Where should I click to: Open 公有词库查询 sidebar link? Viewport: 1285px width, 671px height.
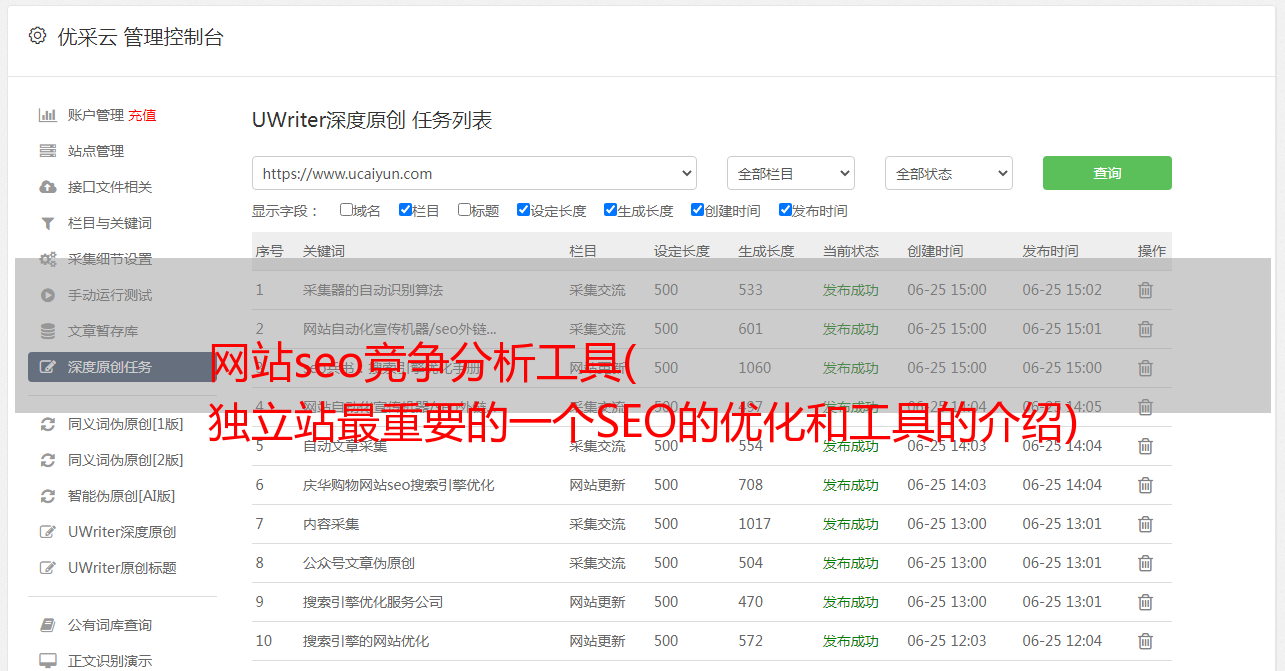pos(110,625)
